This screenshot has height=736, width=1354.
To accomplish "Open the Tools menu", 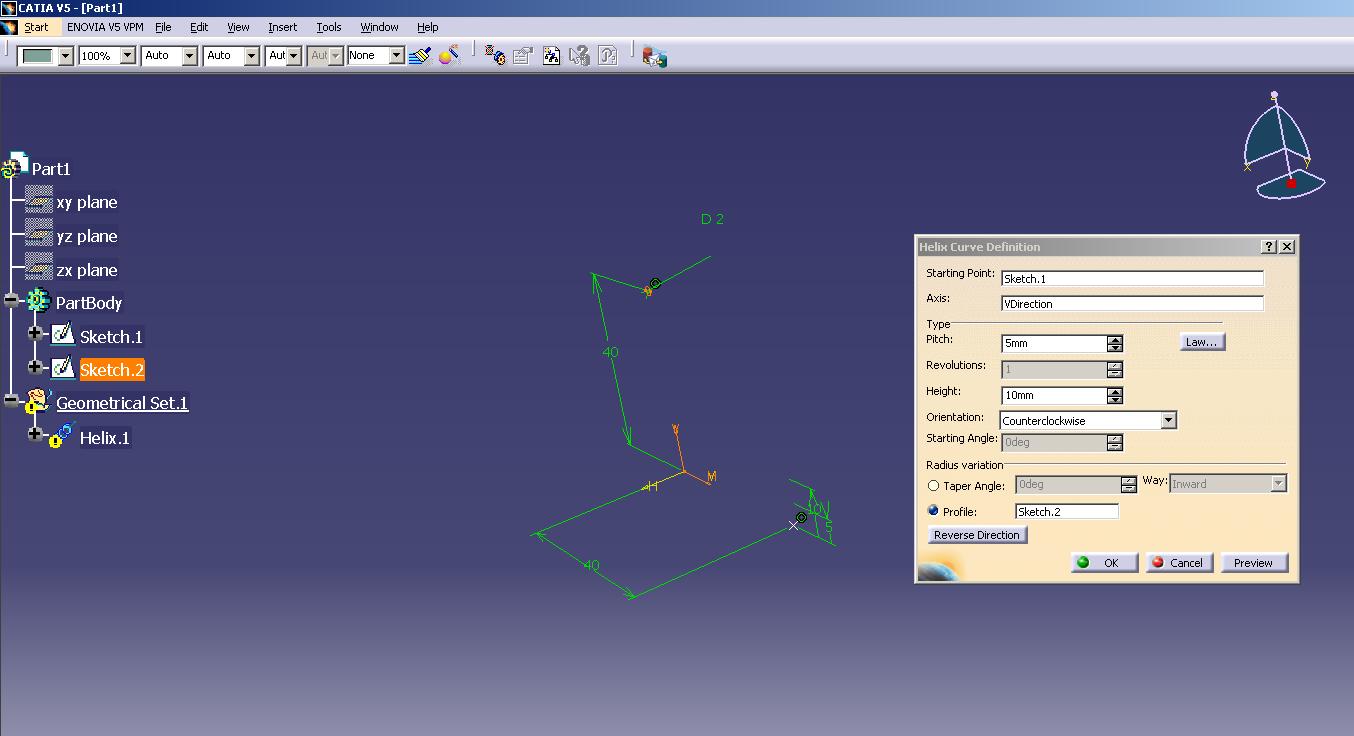I will click(329, 27).
